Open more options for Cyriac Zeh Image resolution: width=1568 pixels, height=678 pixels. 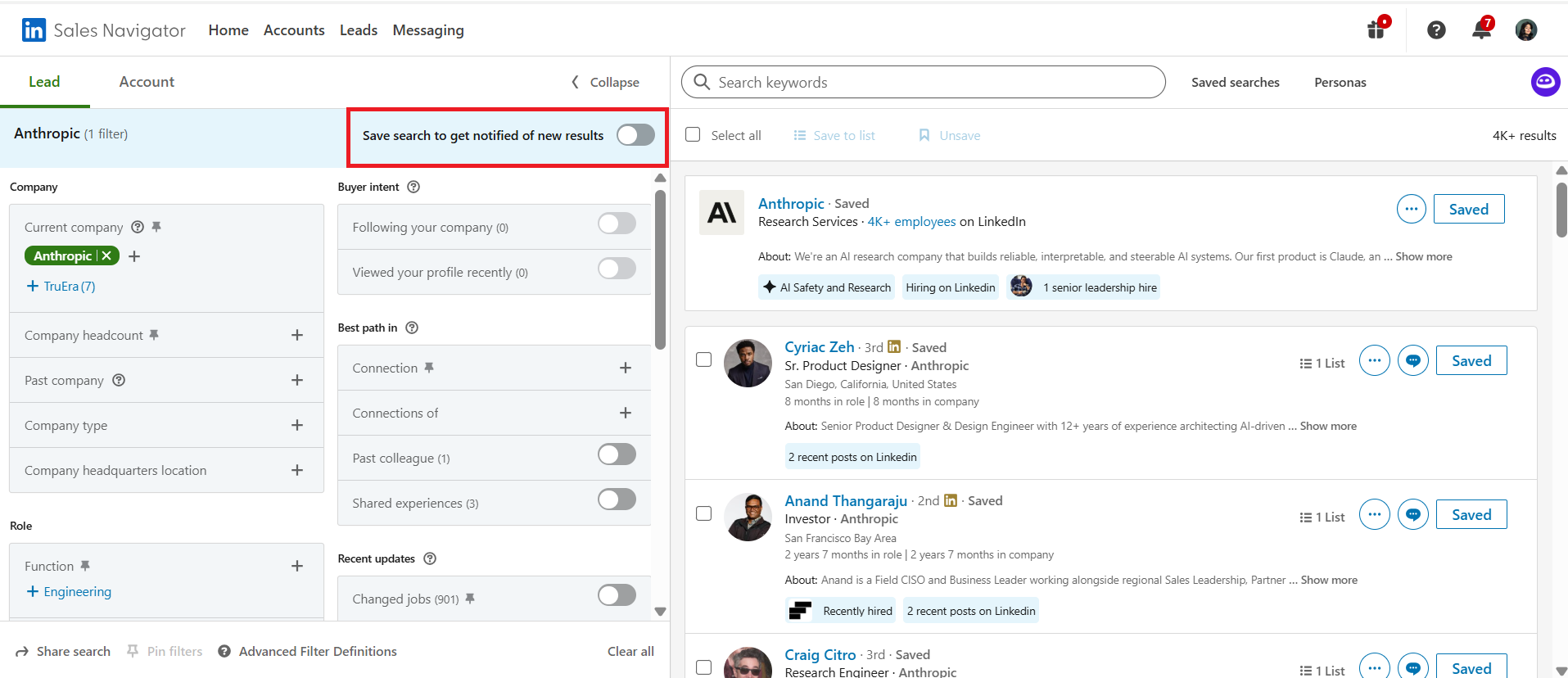tap(1374, 360)
